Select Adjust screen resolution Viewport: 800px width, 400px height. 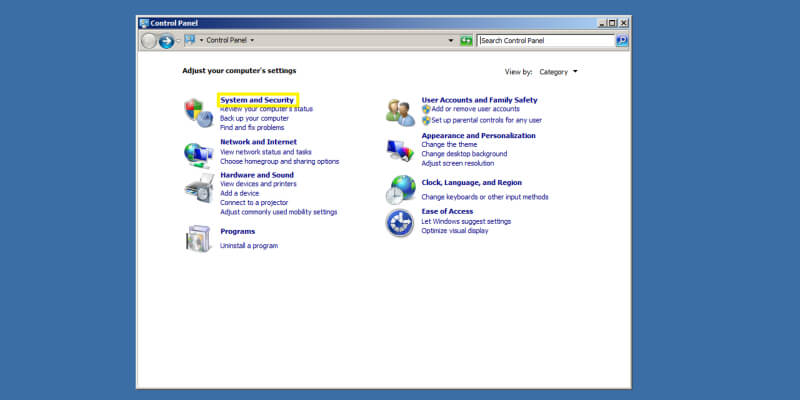point(458,163)
